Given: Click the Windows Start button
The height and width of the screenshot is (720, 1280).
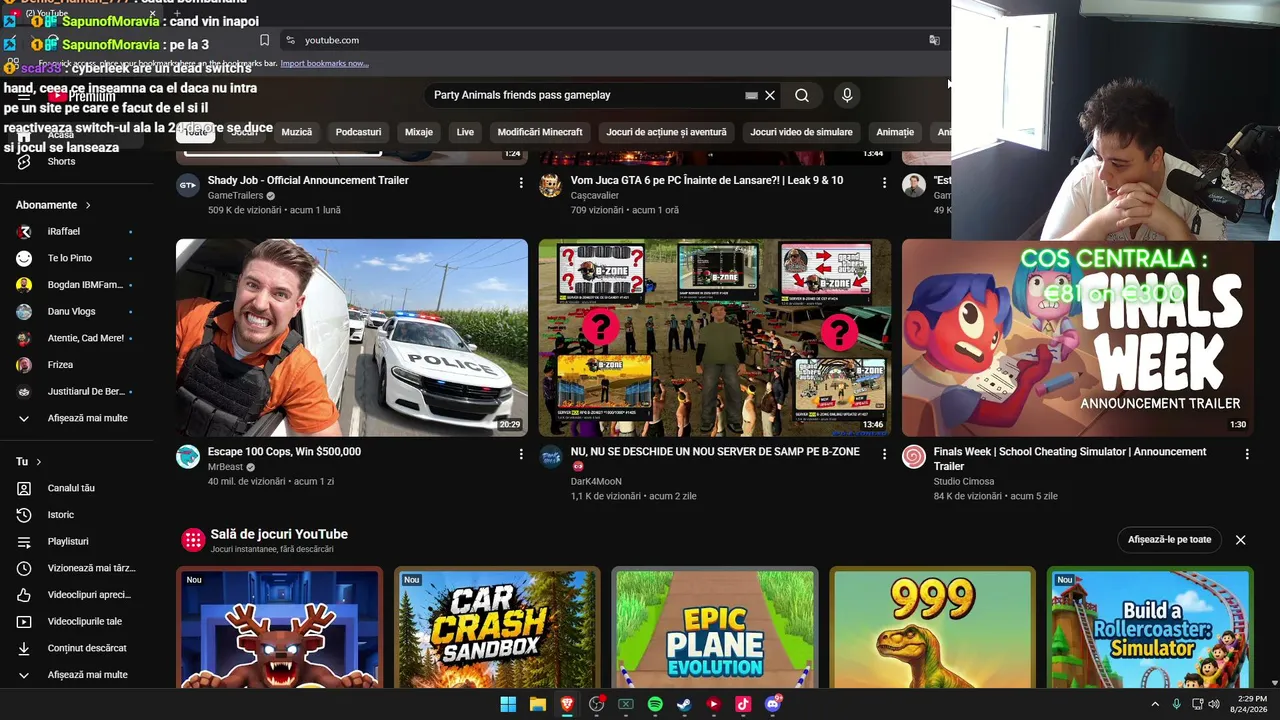Looking at the screenshot, I should pos(508,704).
